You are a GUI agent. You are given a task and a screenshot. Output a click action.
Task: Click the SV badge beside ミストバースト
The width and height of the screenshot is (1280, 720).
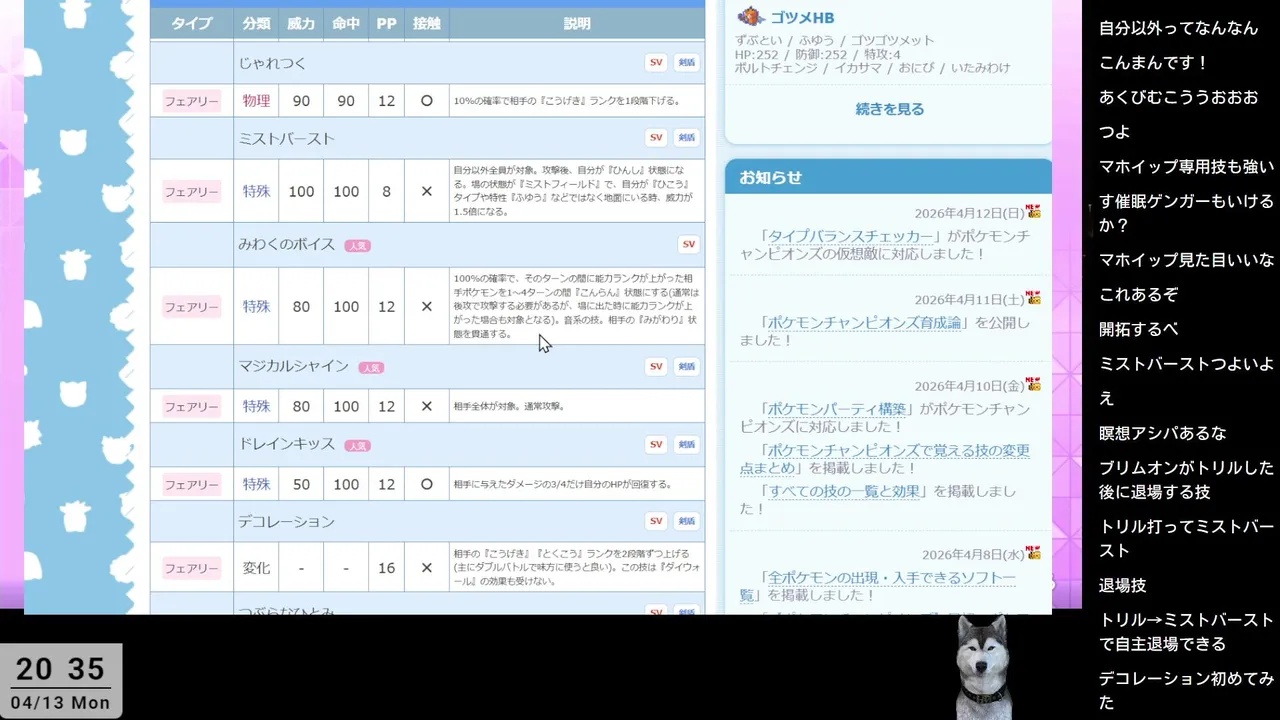pyautogui.click(x=656, y=138)
